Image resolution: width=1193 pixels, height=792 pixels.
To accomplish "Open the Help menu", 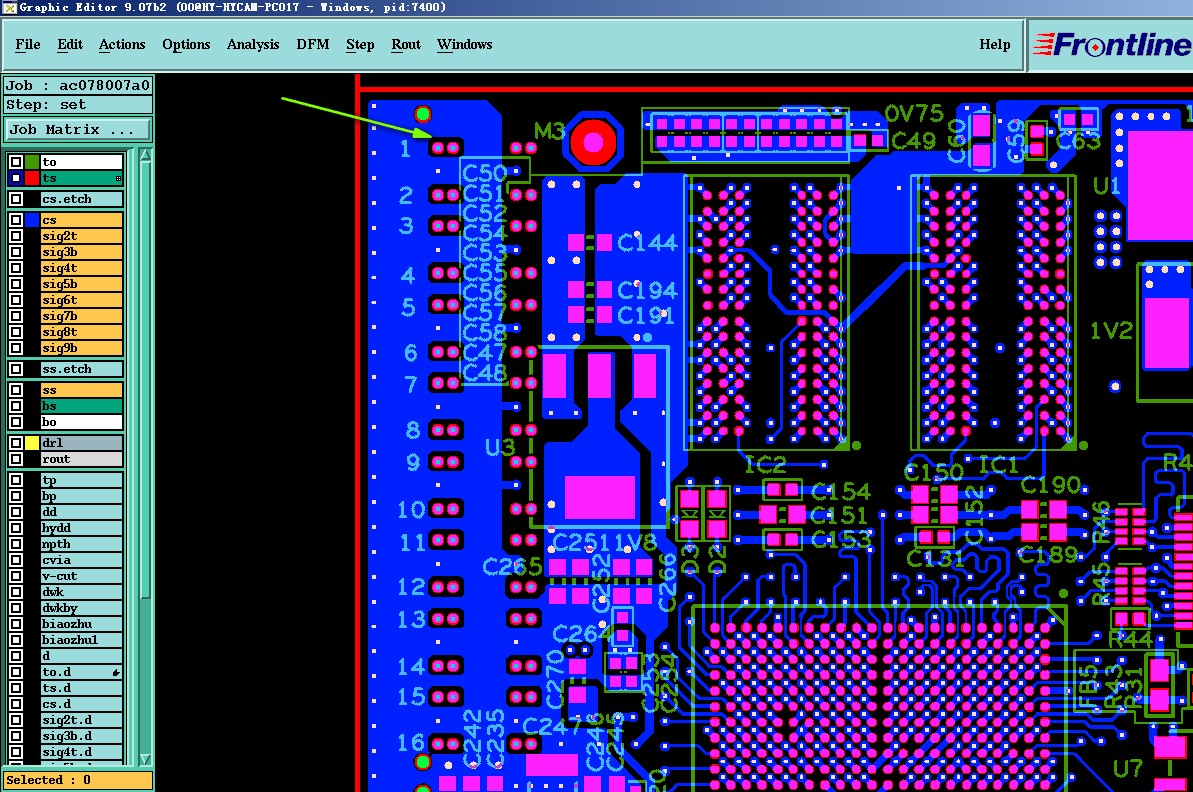I will (994, 45).
